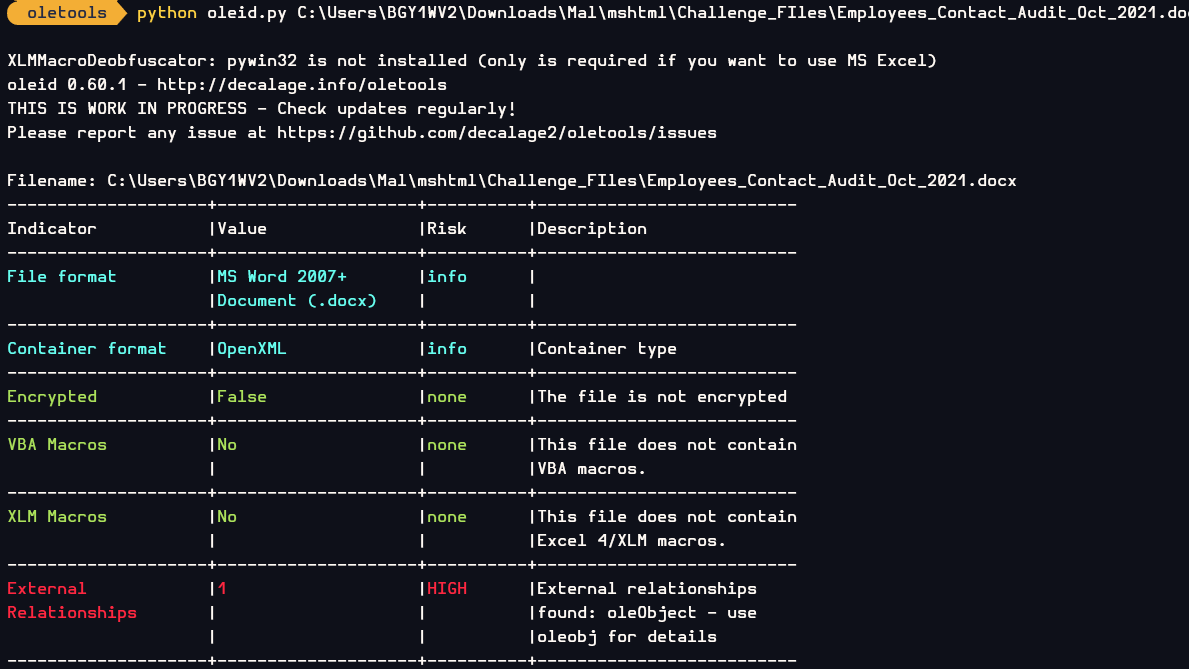Image resolution: width=1189 pixels, height=669 pixels.
Task: Click oleid.py in the command line
Action: [246, 13]
